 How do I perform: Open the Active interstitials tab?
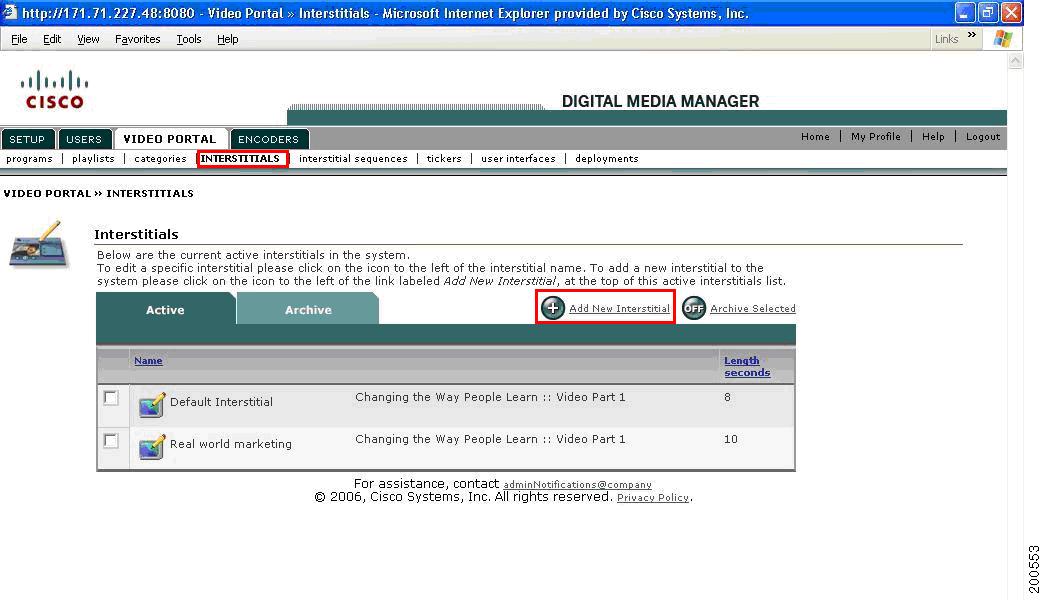(x=165, y=310)
